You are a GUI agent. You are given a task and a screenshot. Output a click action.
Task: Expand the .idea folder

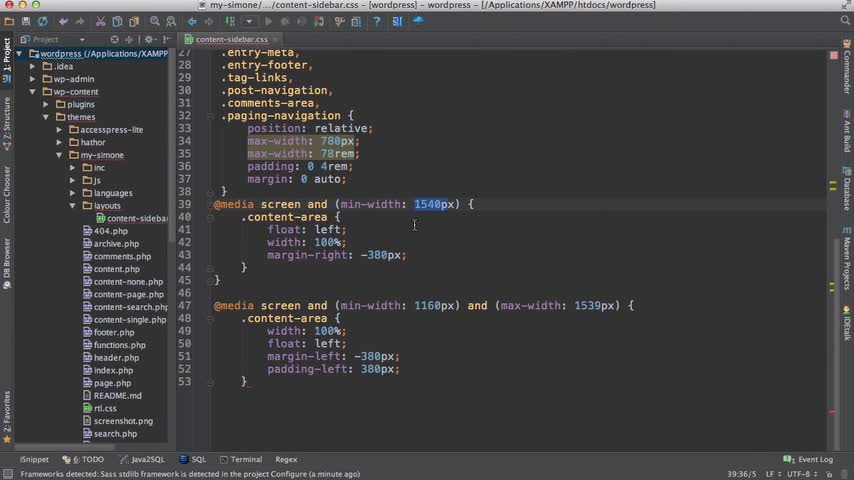33,66
